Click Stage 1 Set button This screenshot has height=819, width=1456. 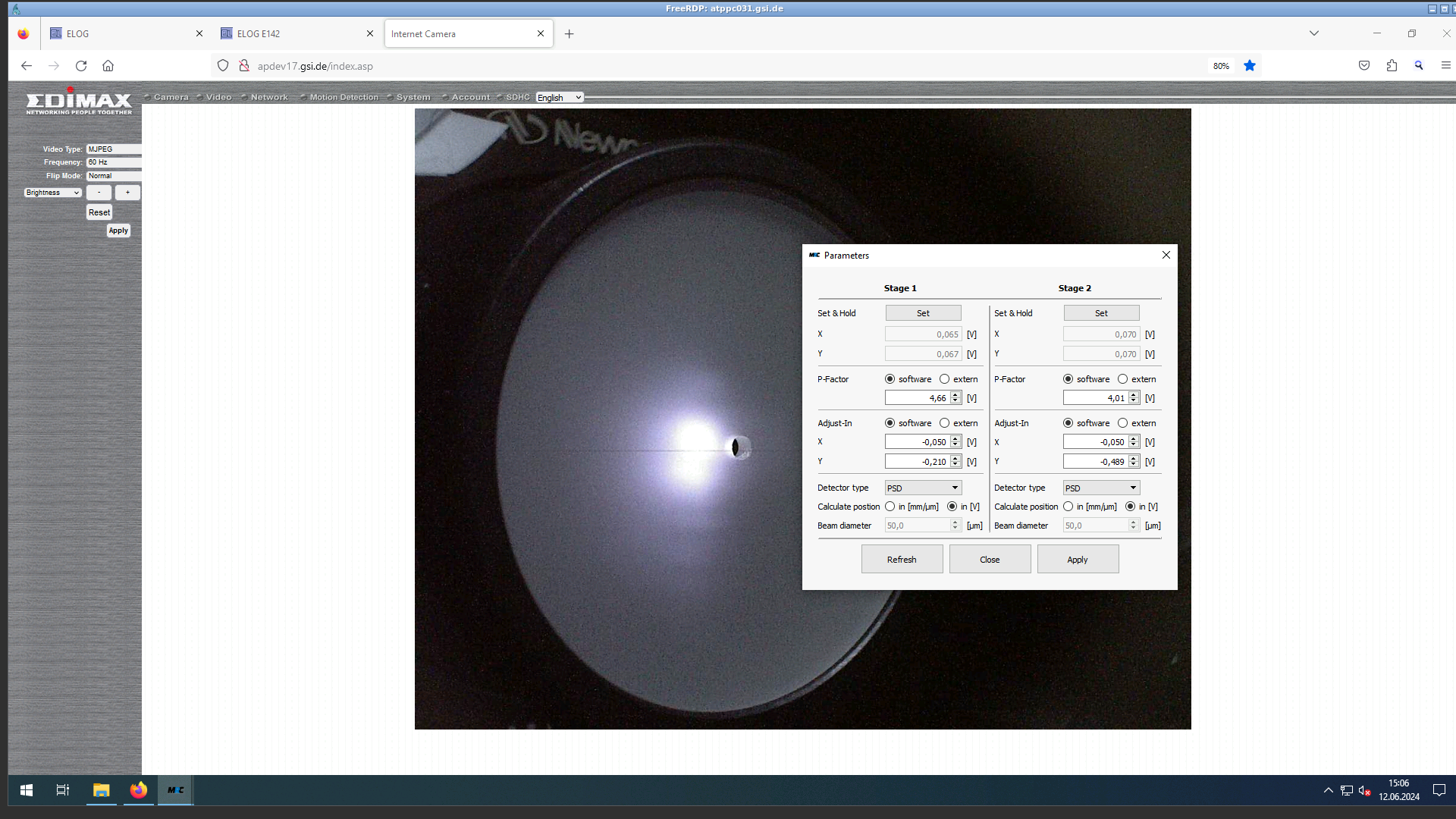coord(924,313)
